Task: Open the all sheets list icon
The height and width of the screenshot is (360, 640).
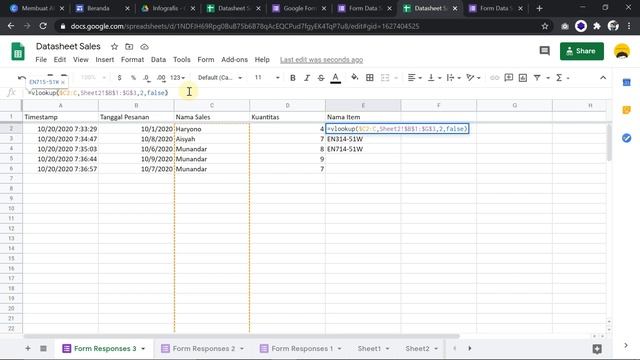Action: 43,349
